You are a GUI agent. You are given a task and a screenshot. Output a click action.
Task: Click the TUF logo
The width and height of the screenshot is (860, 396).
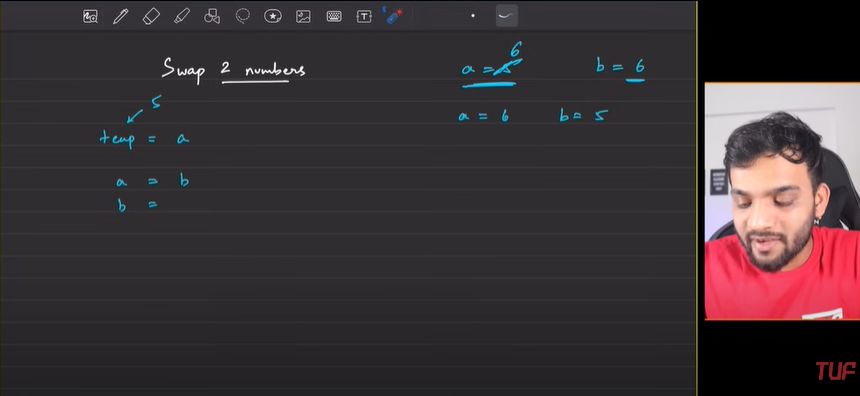pos(835,371)
